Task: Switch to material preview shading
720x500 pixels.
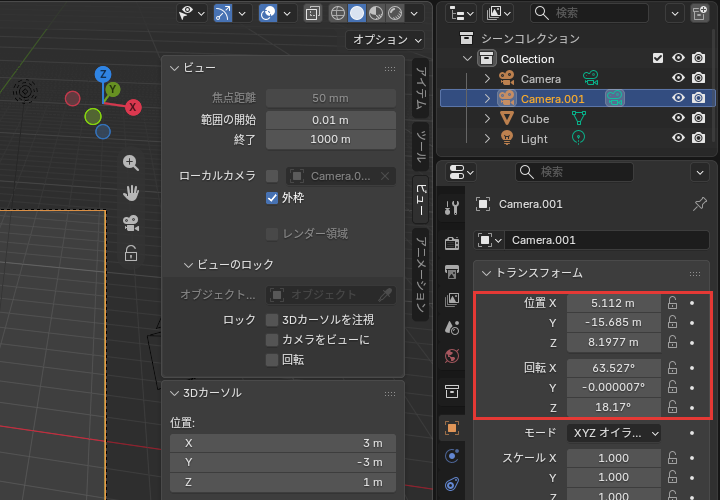Action: [376, 13]
